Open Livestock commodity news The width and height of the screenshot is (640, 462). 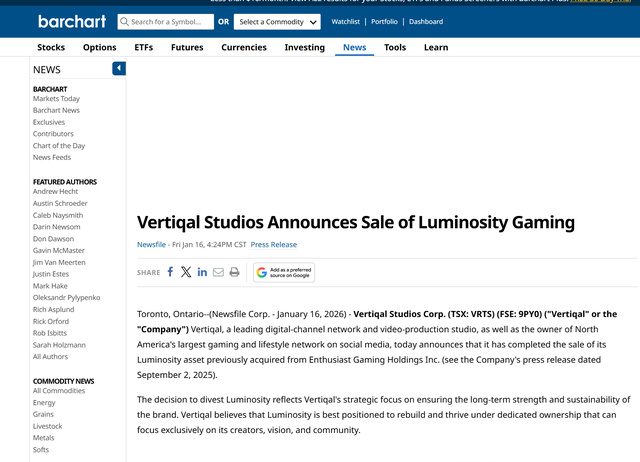tap(48, 426)
